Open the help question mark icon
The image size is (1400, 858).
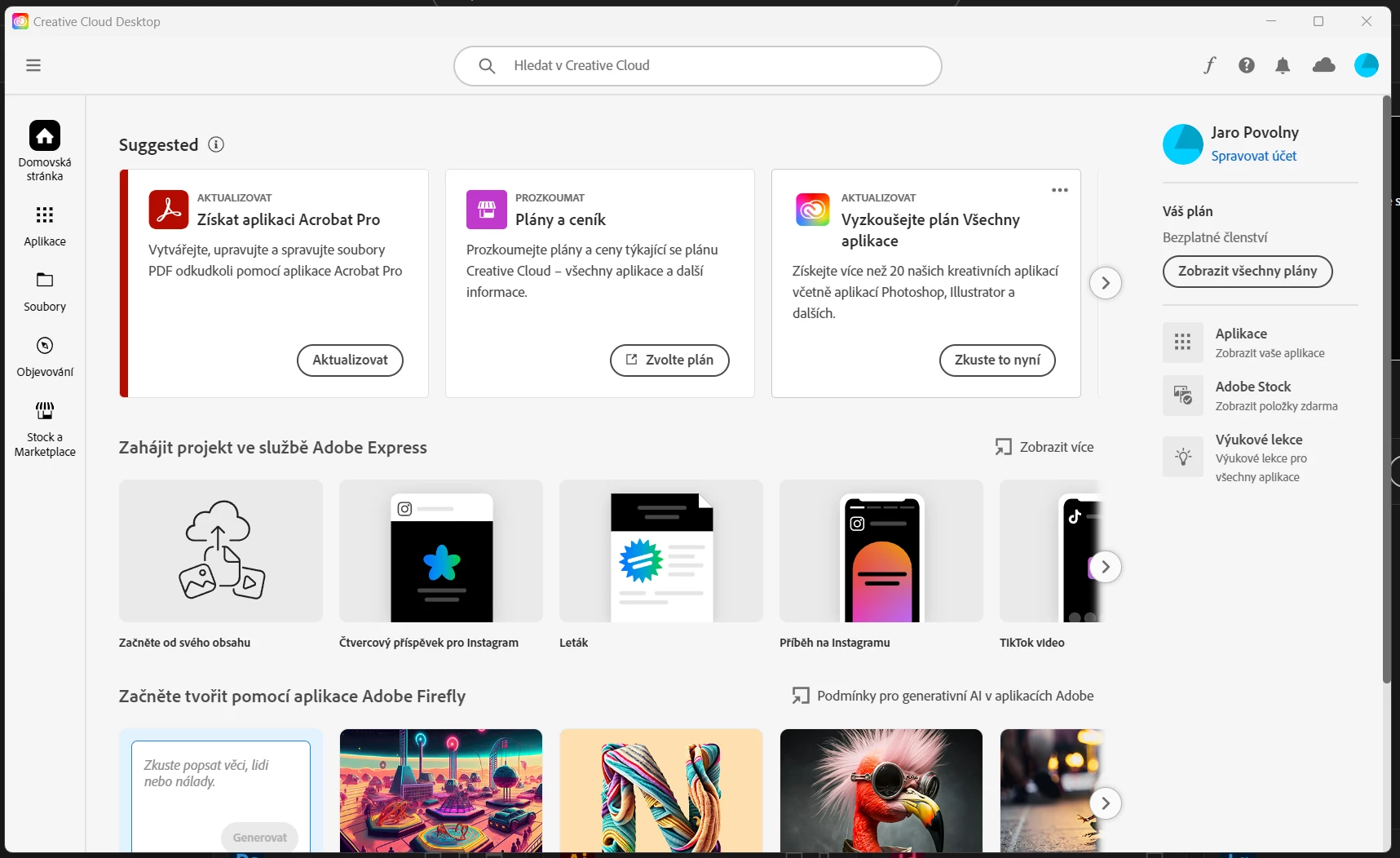(x=1247, y=65)
